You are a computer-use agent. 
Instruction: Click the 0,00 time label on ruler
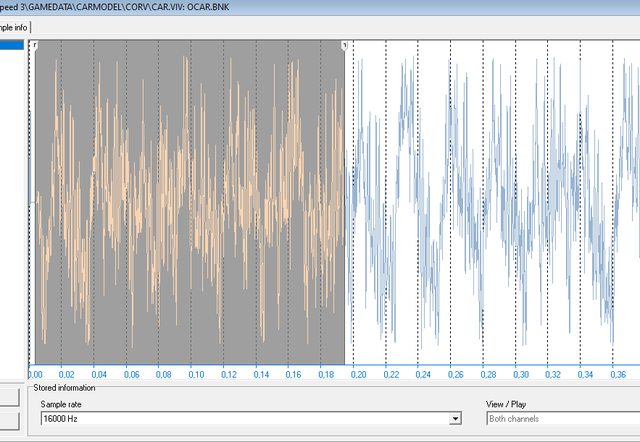point(35,374)
